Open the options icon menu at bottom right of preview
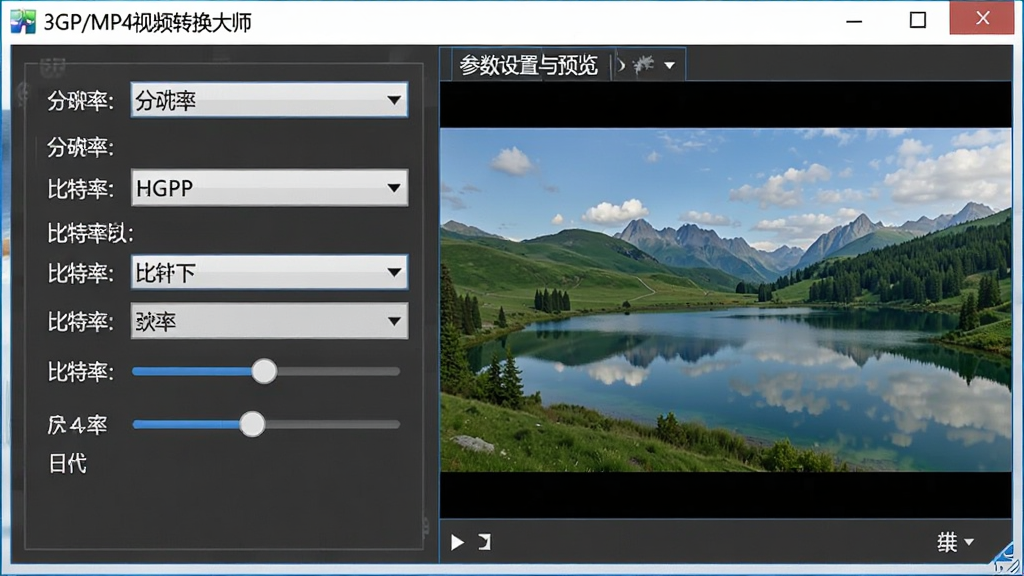 (955, 541)
